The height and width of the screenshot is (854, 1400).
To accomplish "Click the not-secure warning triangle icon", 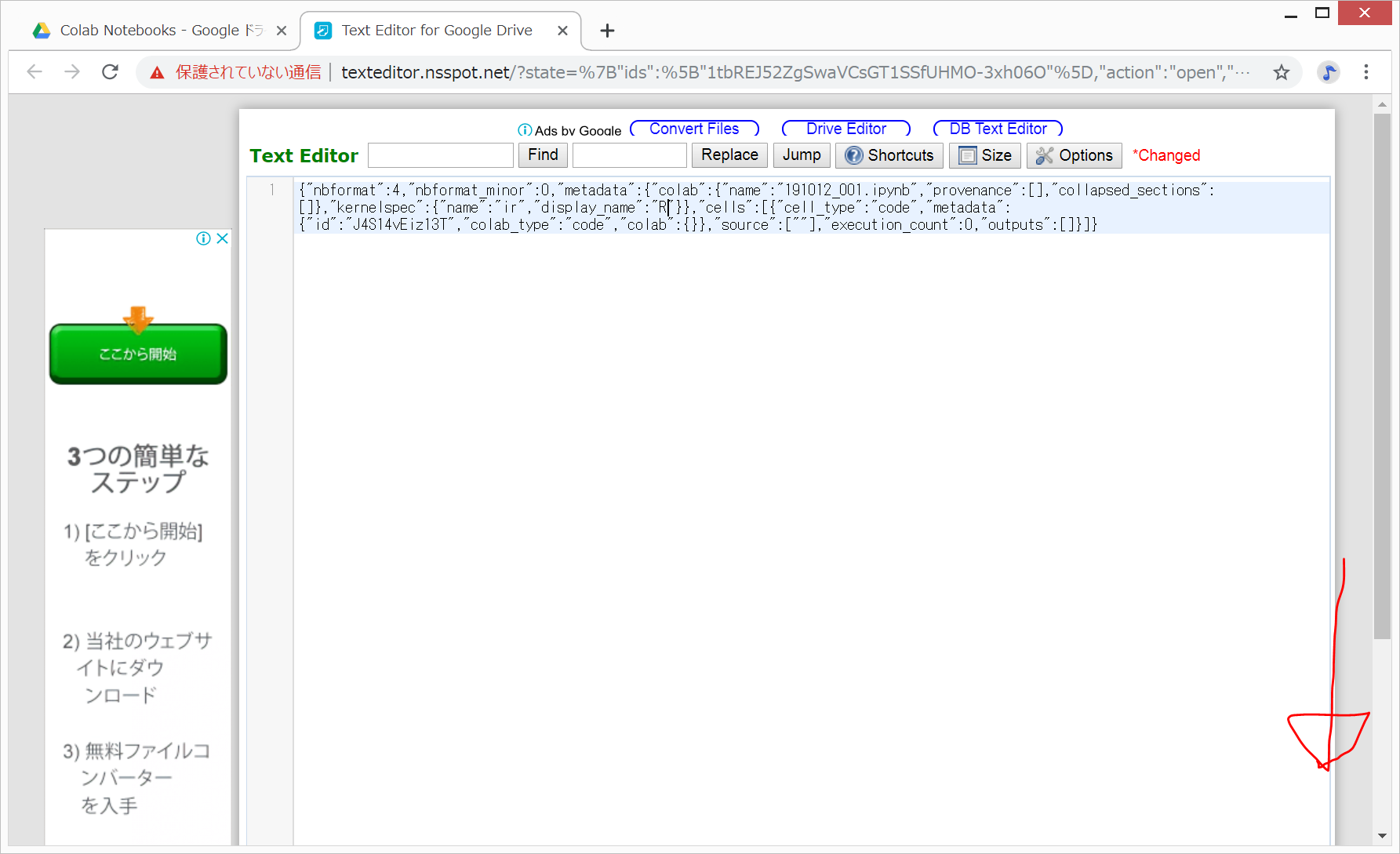I will [x=158, y=73].
